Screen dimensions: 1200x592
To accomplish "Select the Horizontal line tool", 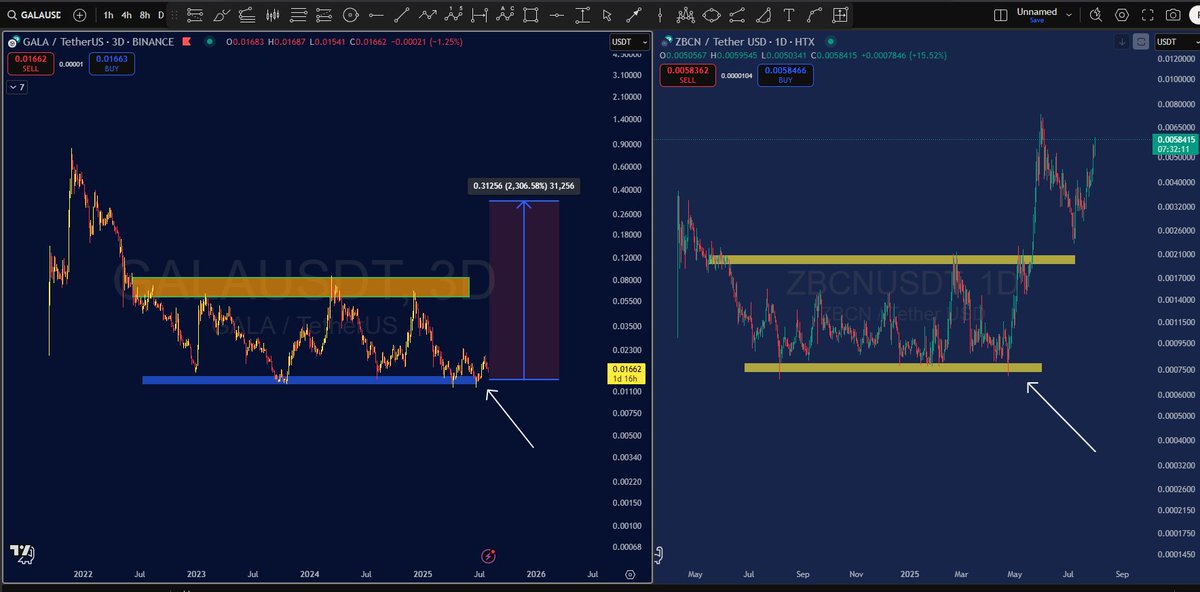I will click(376, 15).
